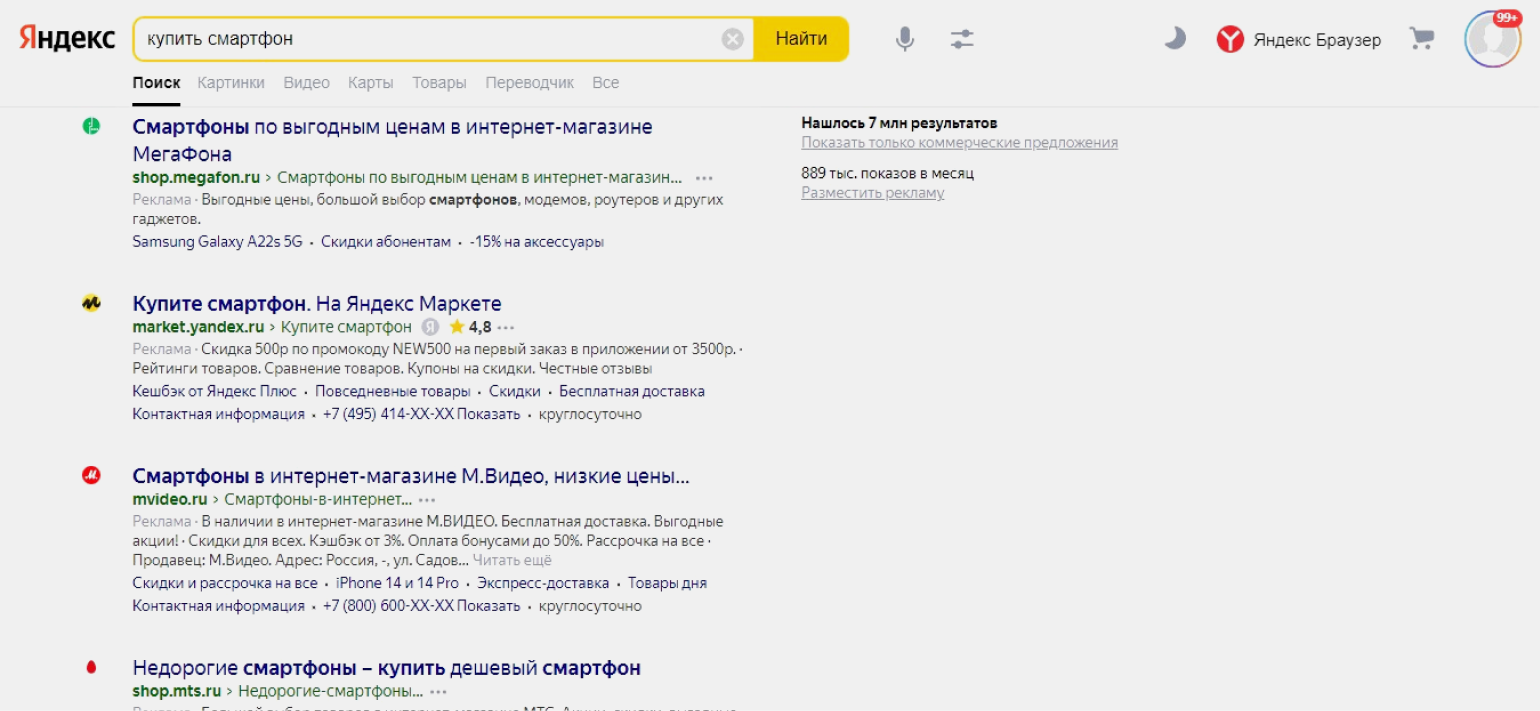Click 'Показать только коммерческие предложения'
The height and width of the screenshot is (711, 1540).
[959, 143]
